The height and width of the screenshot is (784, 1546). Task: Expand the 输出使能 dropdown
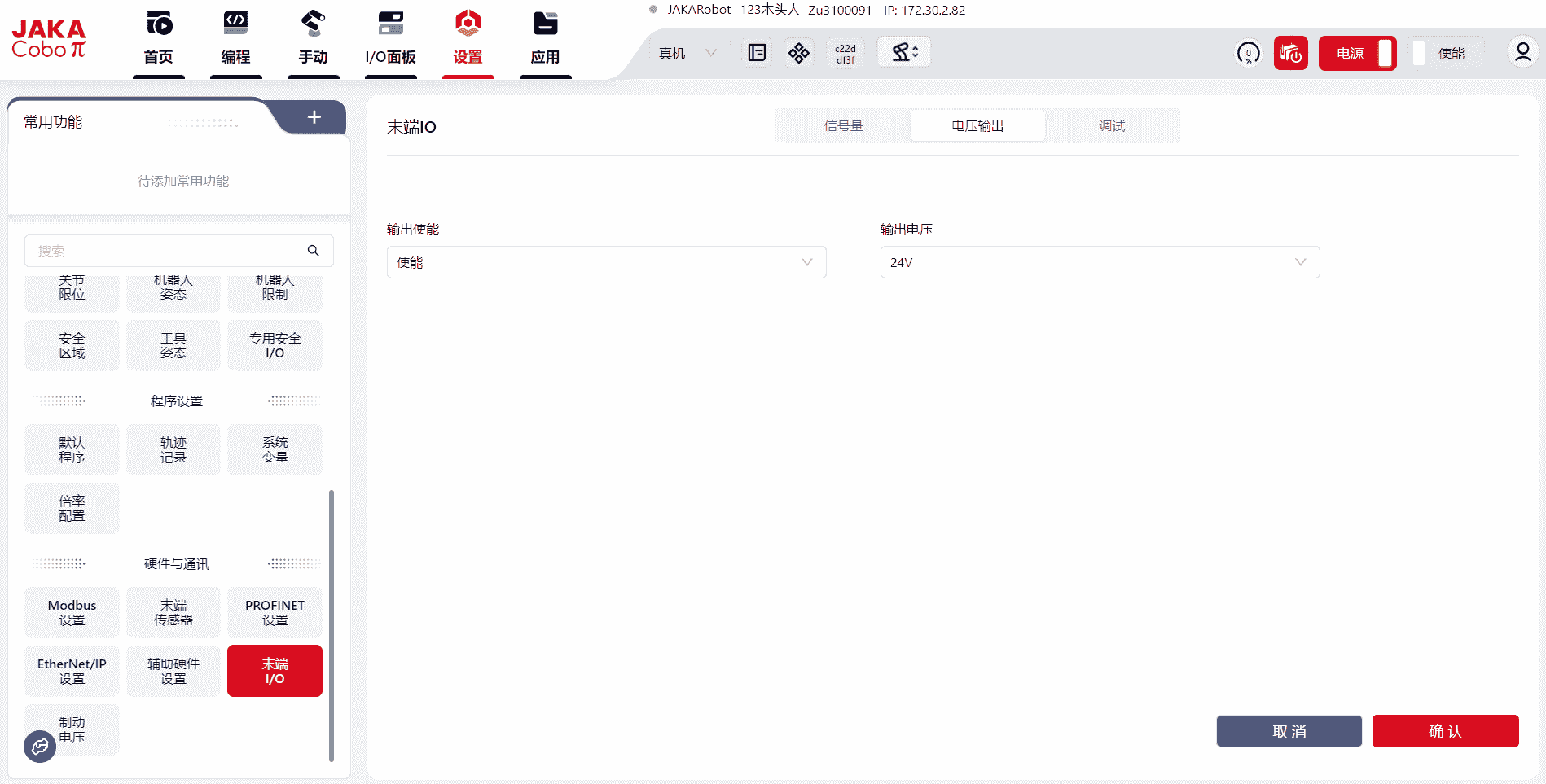606,262
